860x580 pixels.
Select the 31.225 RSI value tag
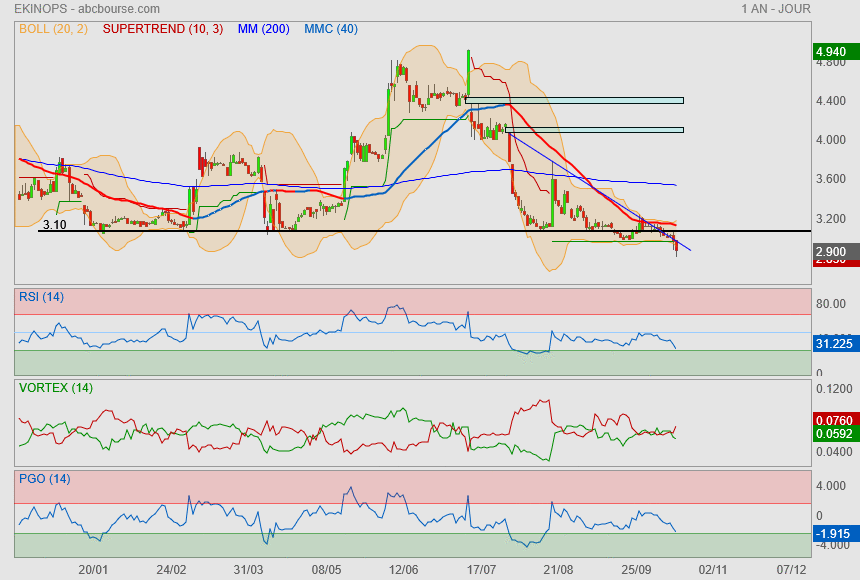(833, 343)
